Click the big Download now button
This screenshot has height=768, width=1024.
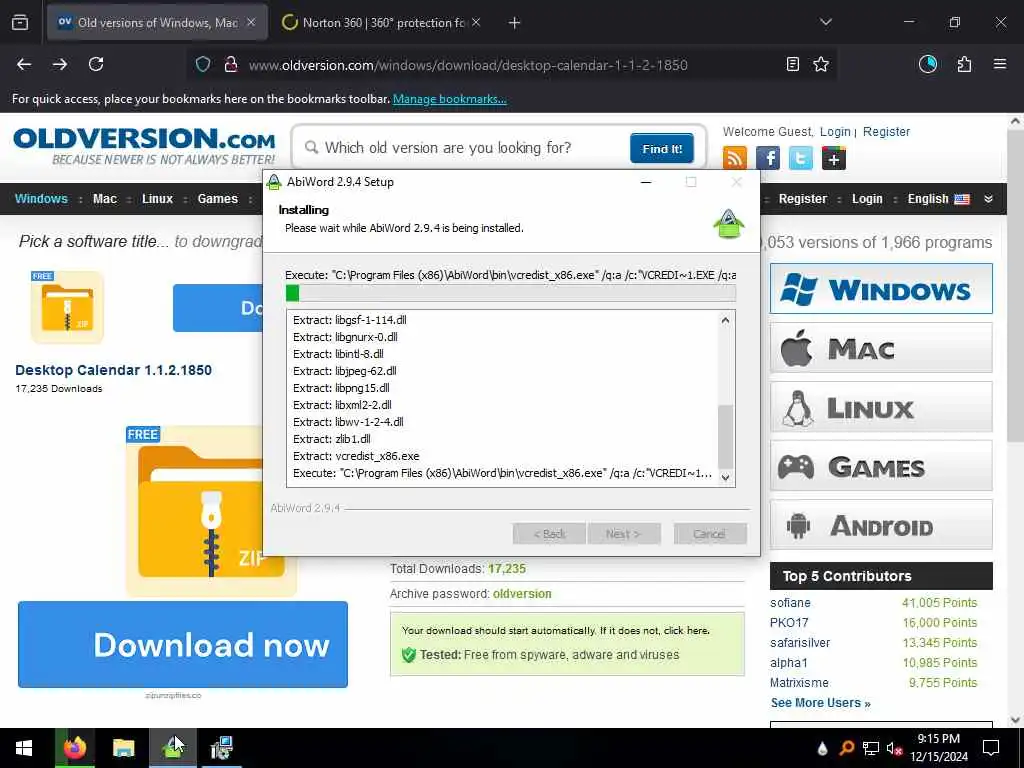[183, 644]
